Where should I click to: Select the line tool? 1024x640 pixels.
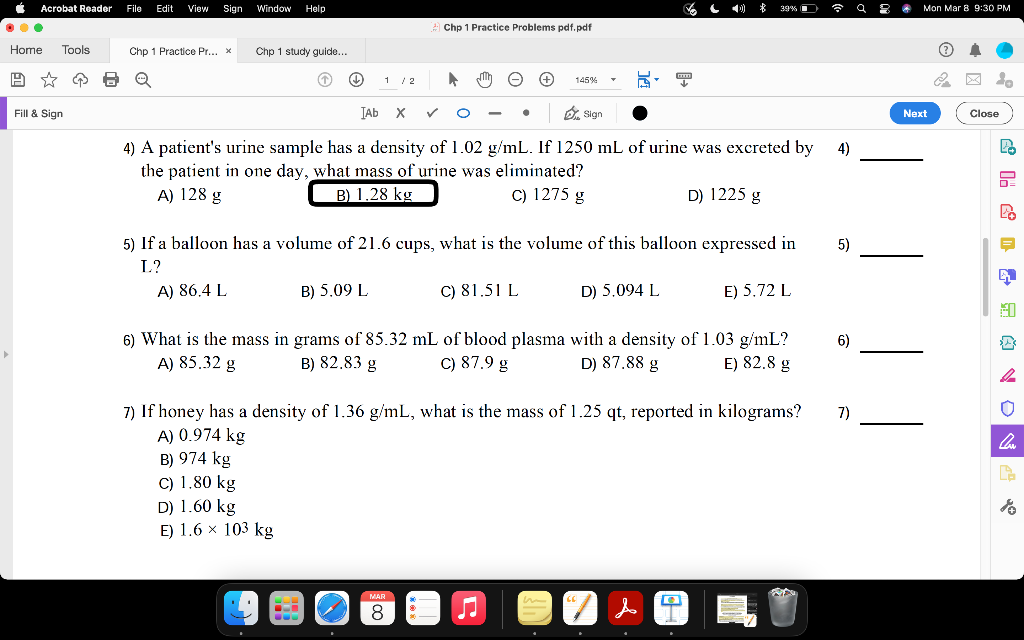pyautogui.click(x=494, y=113)
